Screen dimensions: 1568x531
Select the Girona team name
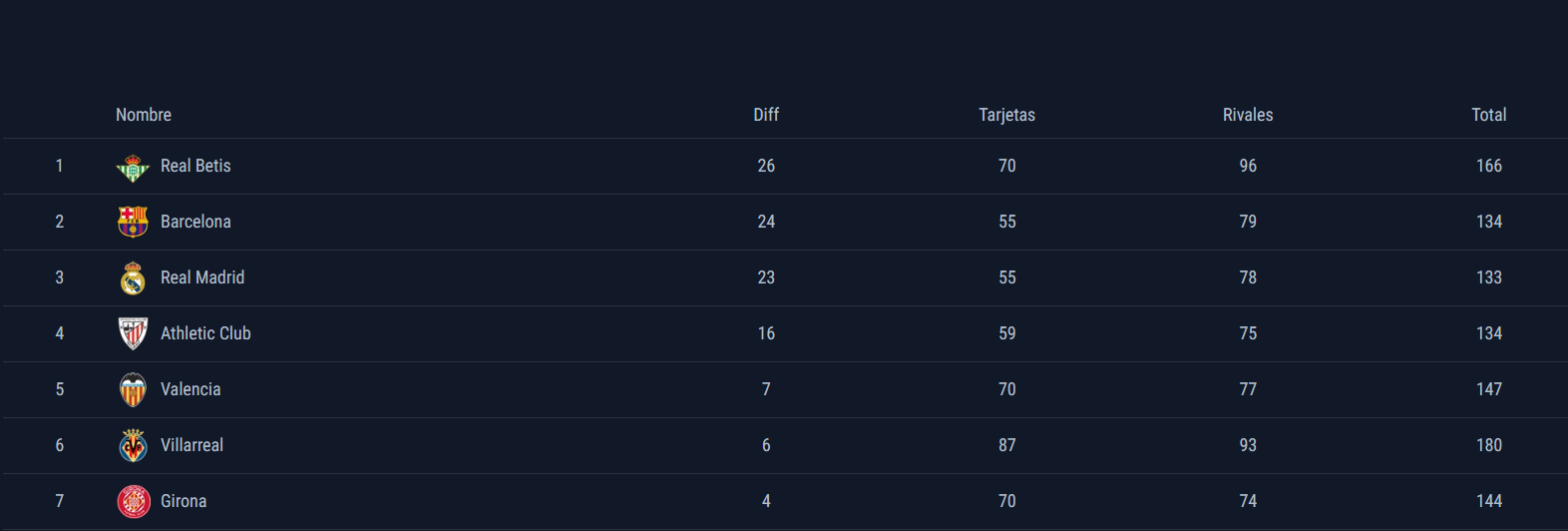184,501
